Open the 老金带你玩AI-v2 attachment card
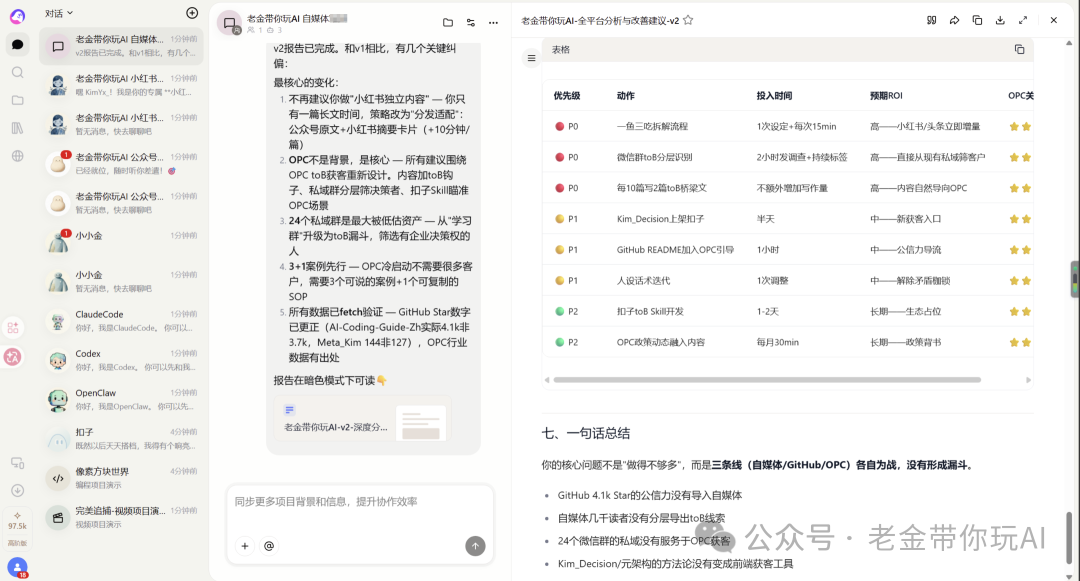Viewport: 1080px width, 581px height. (x=363, y=419)
